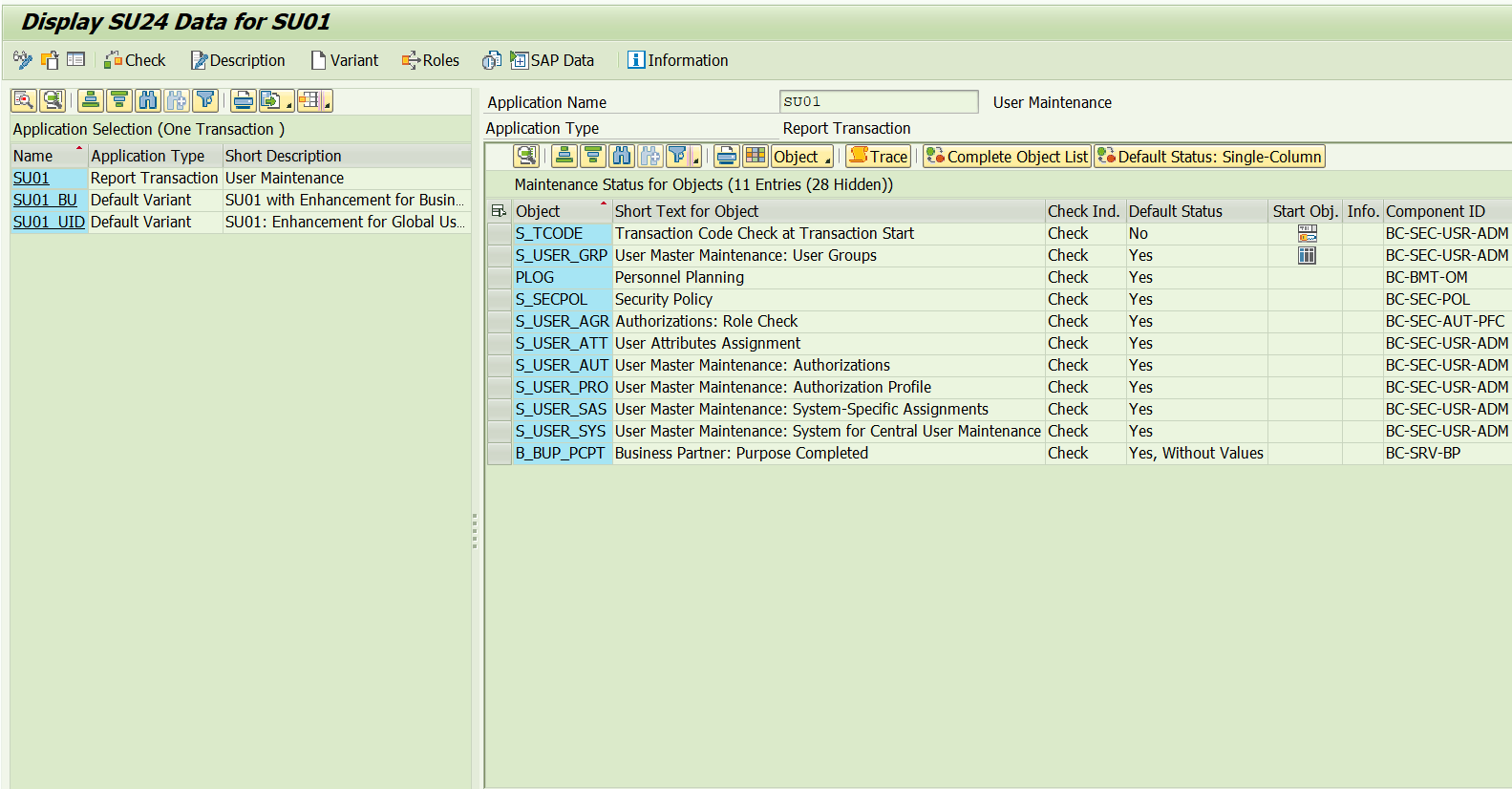Click the Complete Object List button
The height and width of the screenshot is (789, 1512).
click(1007, 156)
